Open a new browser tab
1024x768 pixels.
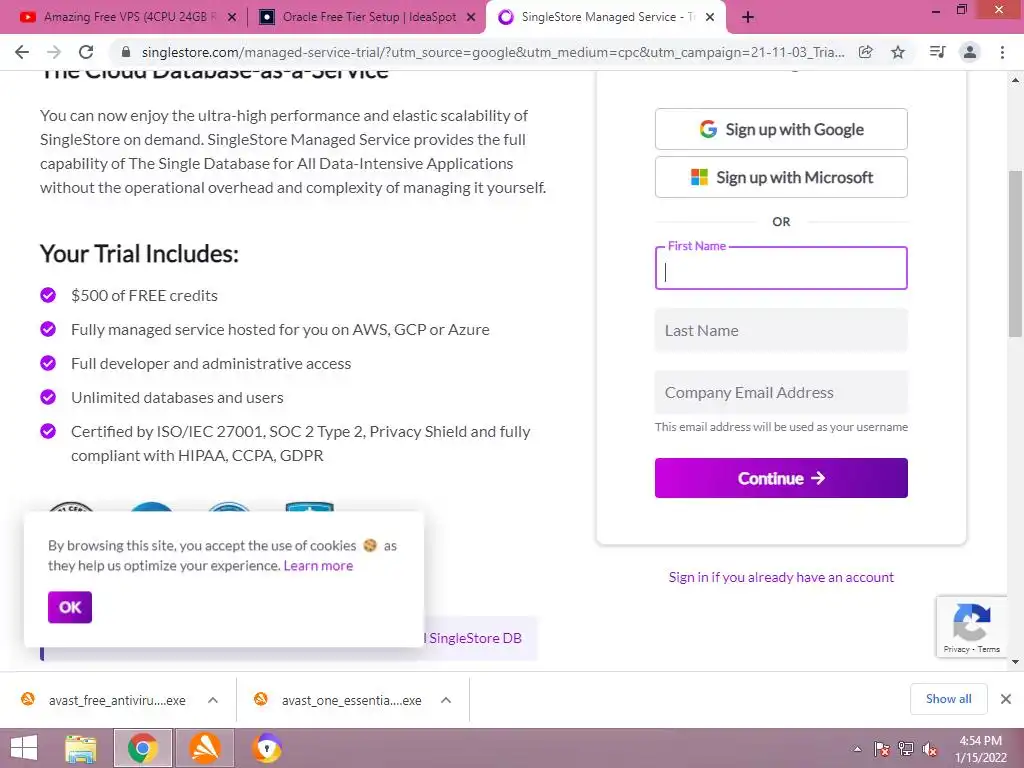coord(748,17)
